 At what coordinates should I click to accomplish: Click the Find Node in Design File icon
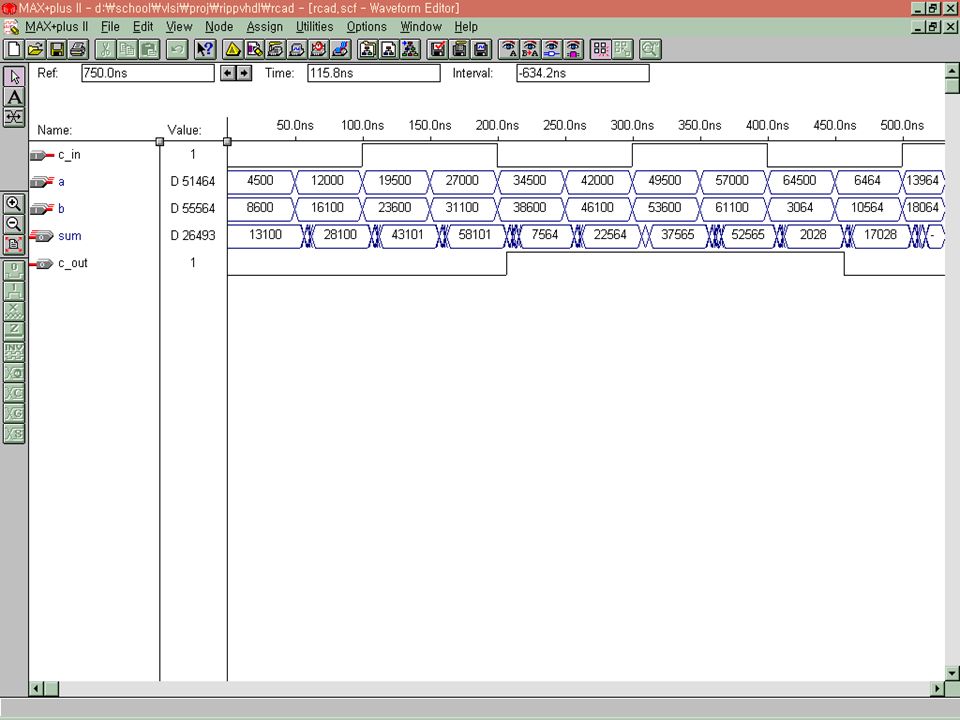(x=552, y=49)
